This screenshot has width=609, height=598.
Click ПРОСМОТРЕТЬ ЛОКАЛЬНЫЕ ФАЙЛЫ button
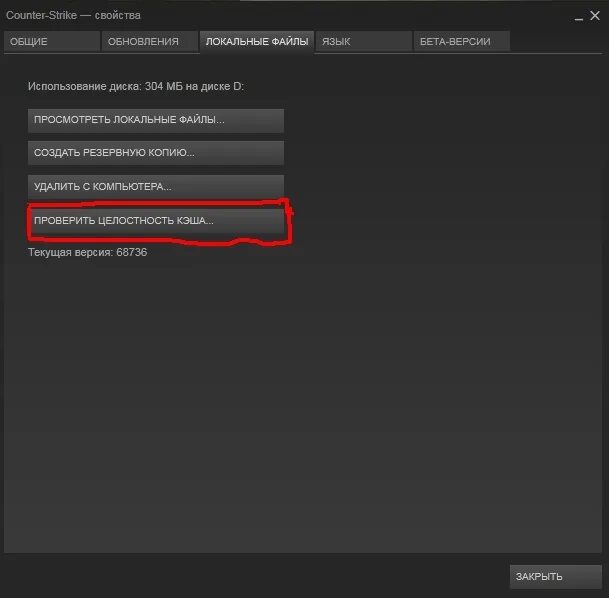(156, 120)
